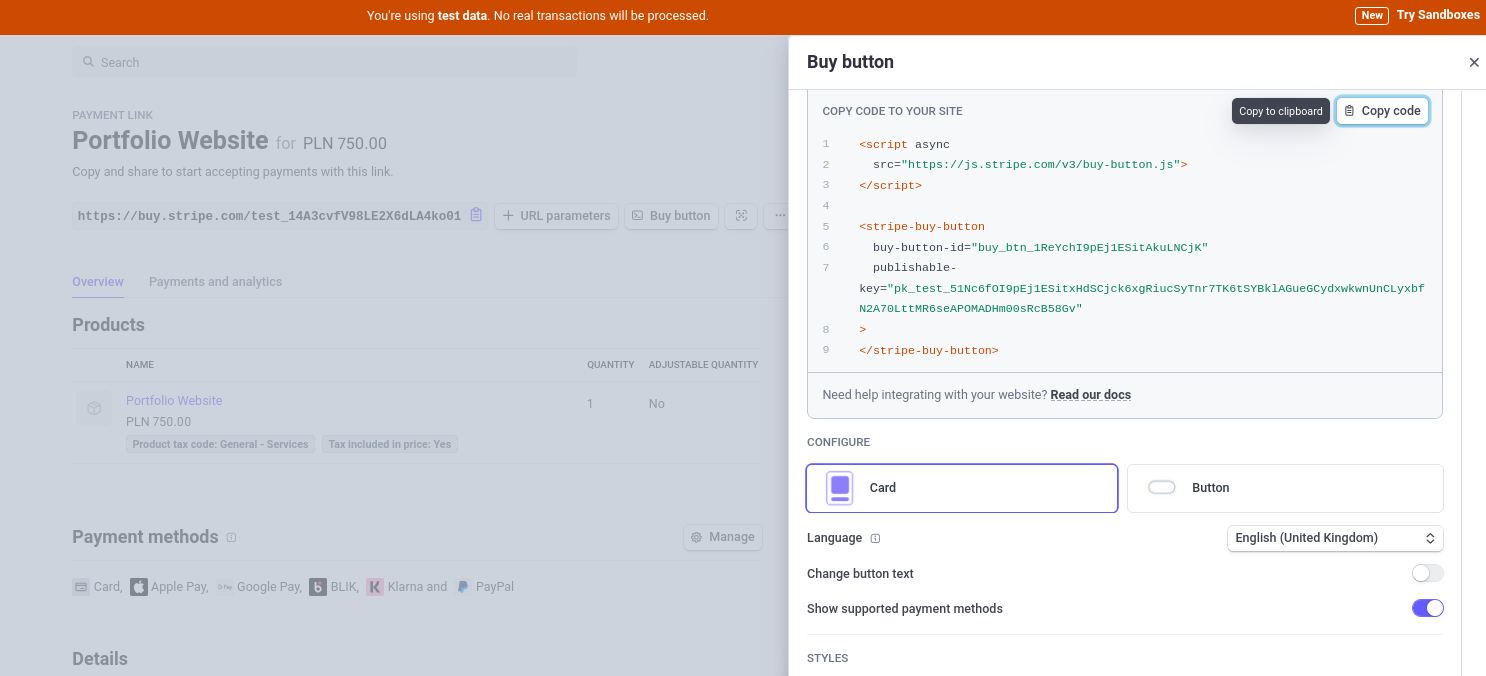Toggle Show supported payment methods switch
This screenshot has height=676, width=1486.
coord(1427,608)
